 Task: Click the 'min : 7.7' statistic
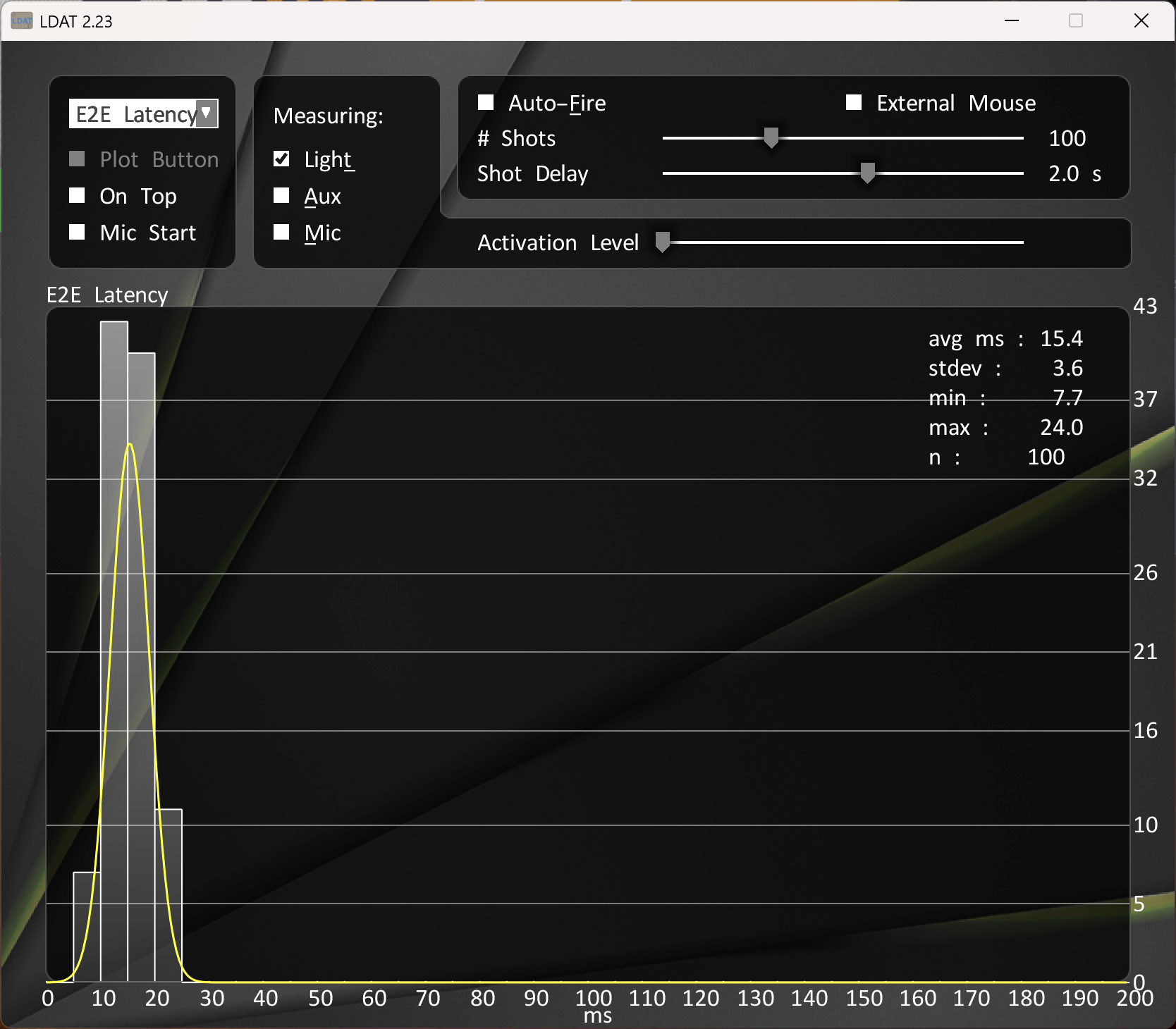(1005, 398)
